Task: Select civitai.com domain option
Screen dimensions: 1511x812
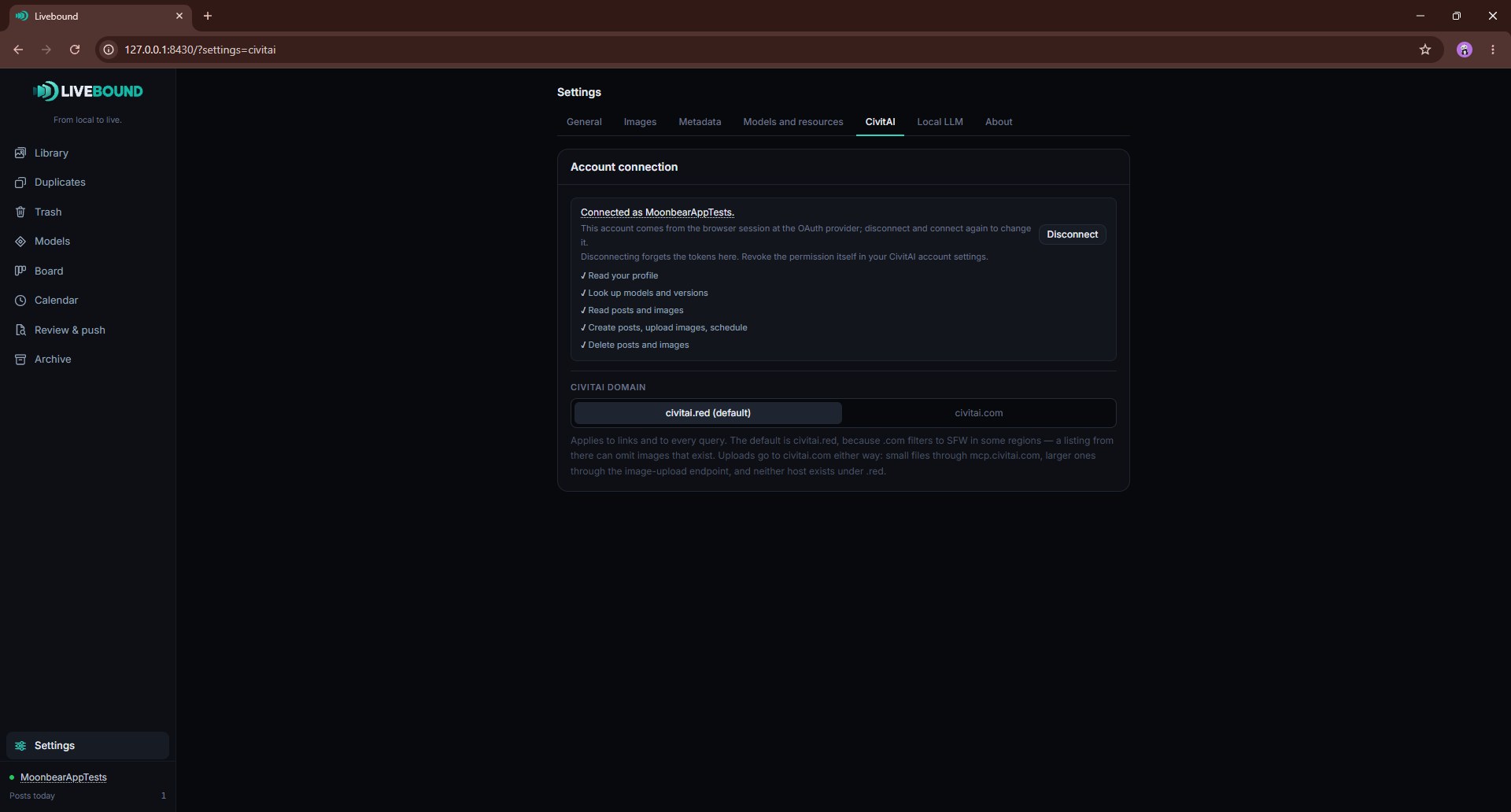Action: tap(979, 413)
